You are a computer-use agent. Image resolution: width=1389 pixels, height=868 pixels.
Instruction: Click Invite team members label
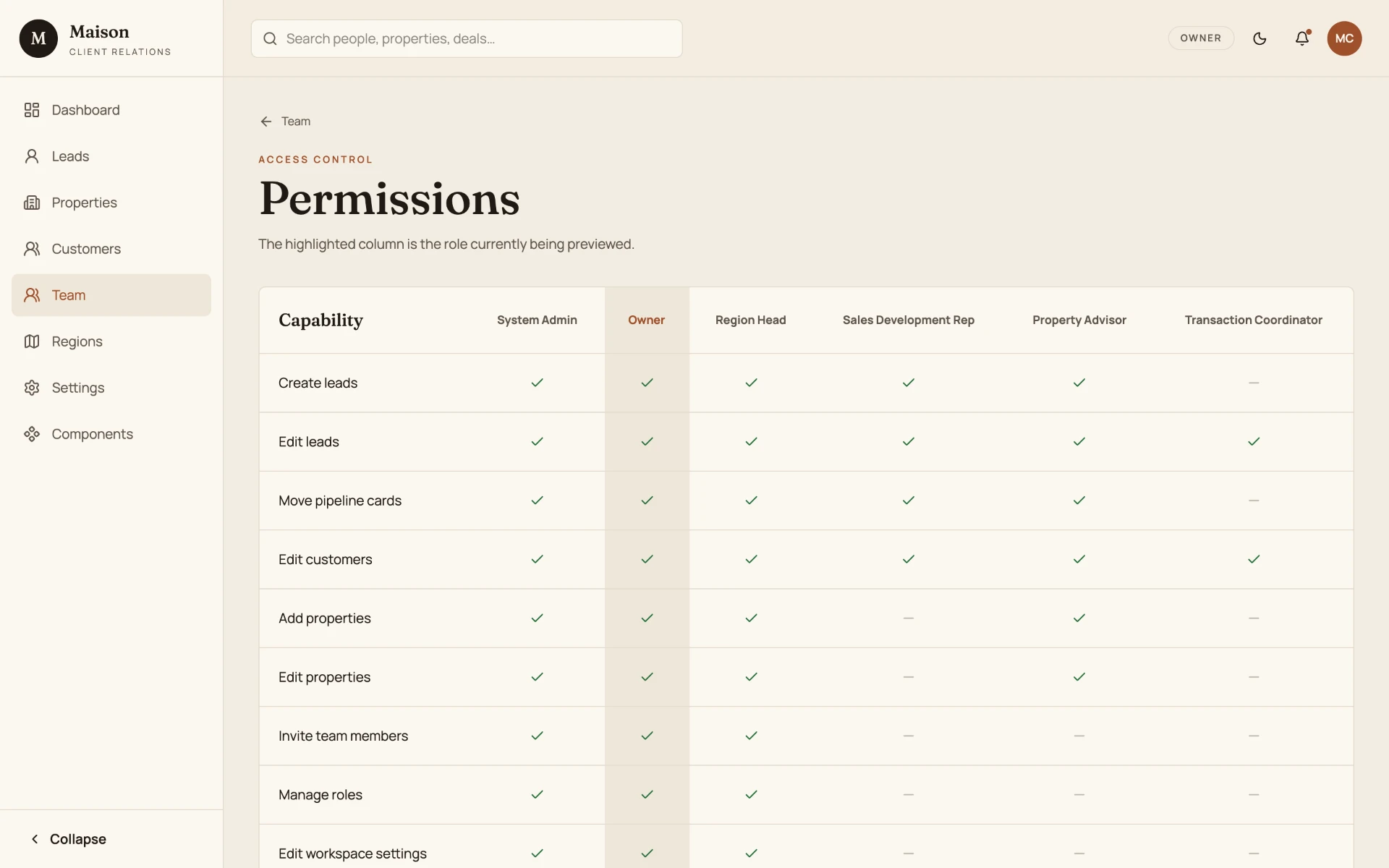pyautogui.click(x=344, y=736)
